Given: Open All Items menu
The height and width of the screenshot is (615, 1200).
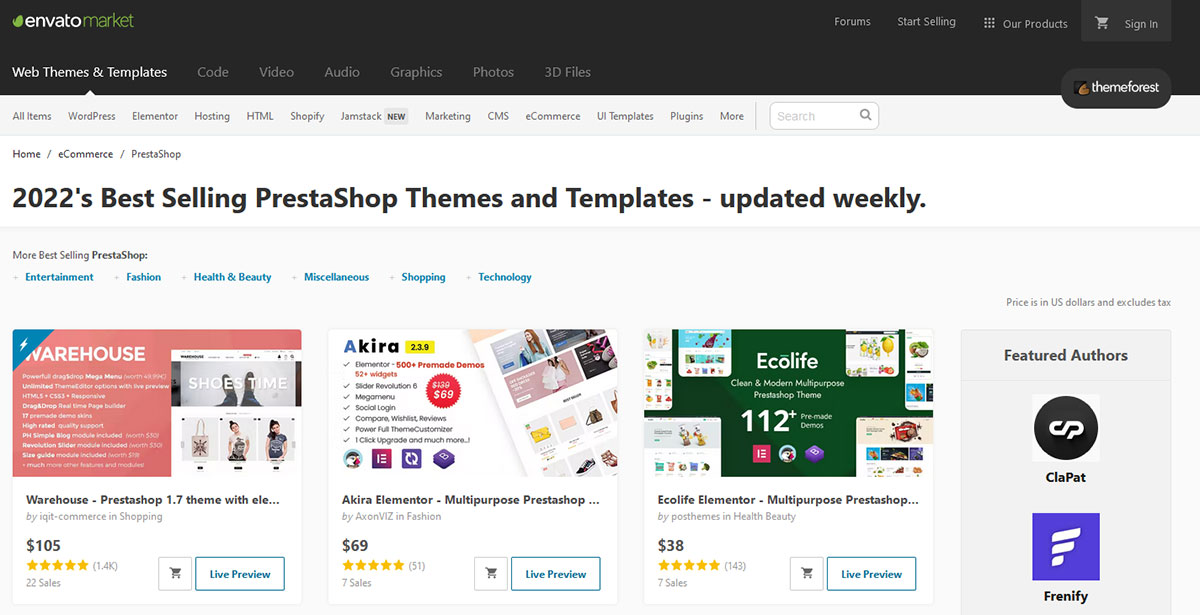Looking at the screenshot, I should tap(32, 116).
